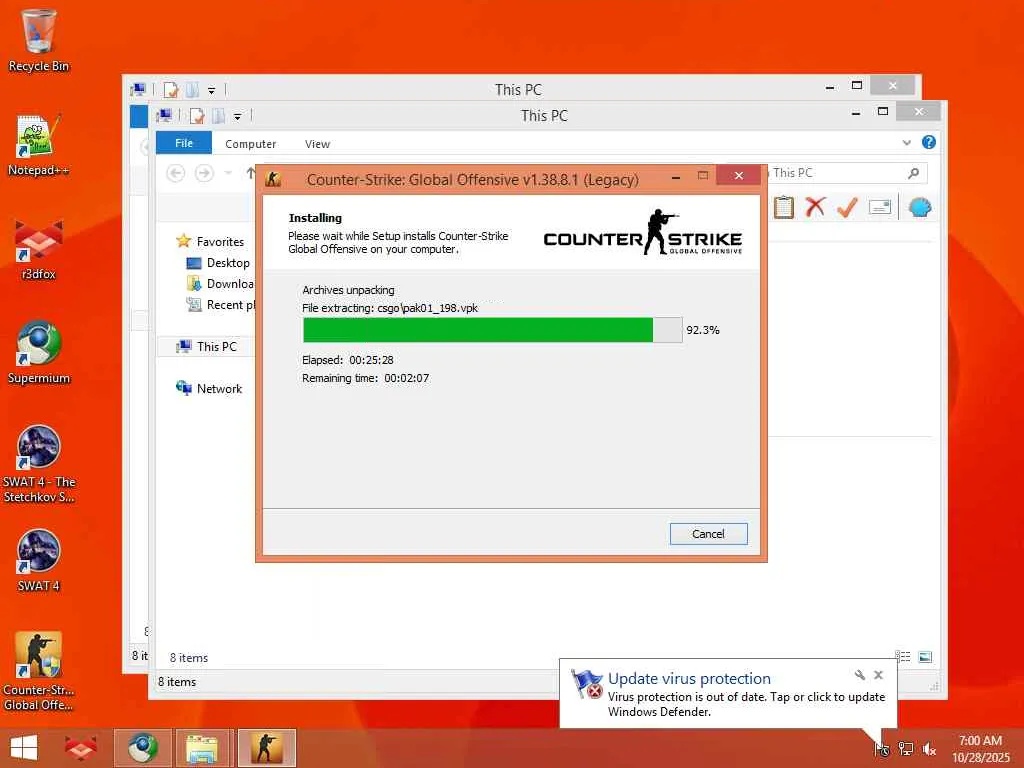1024x768 pixels.
Task: Click the 'Remaining time: 00:02:07' text
Action: coord(365,378)
